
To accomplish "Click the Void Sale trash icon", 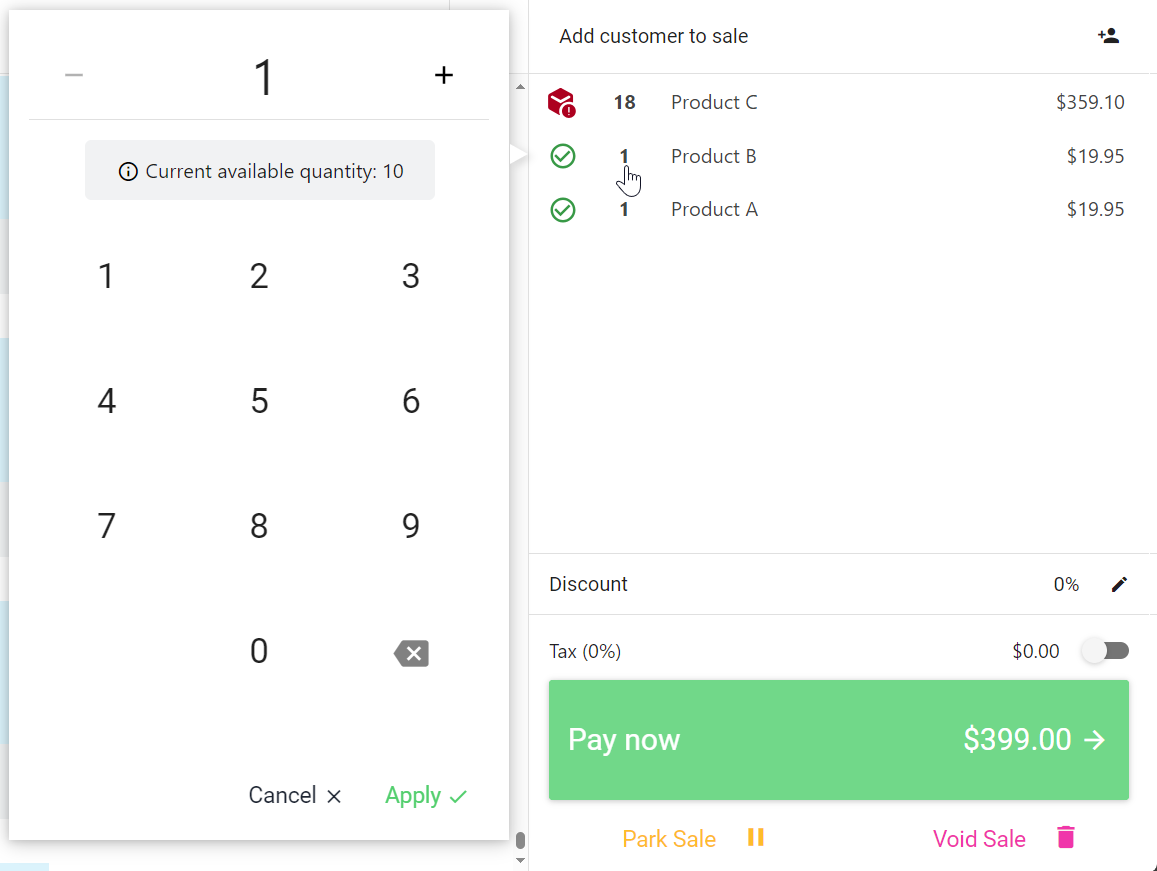I will (x=1066, y=837).
